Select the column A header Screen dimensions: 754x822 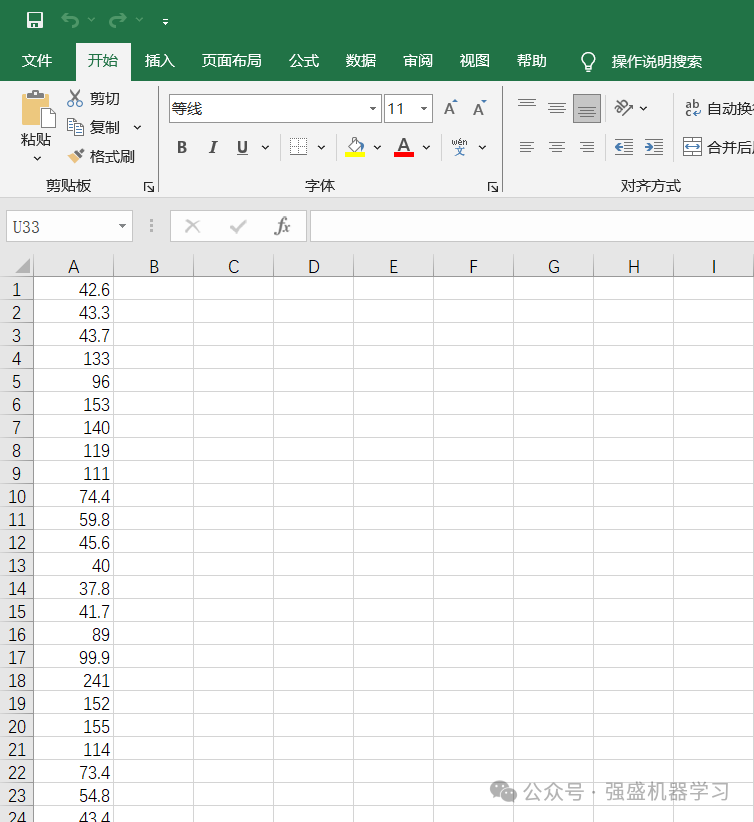coord(73,266)
